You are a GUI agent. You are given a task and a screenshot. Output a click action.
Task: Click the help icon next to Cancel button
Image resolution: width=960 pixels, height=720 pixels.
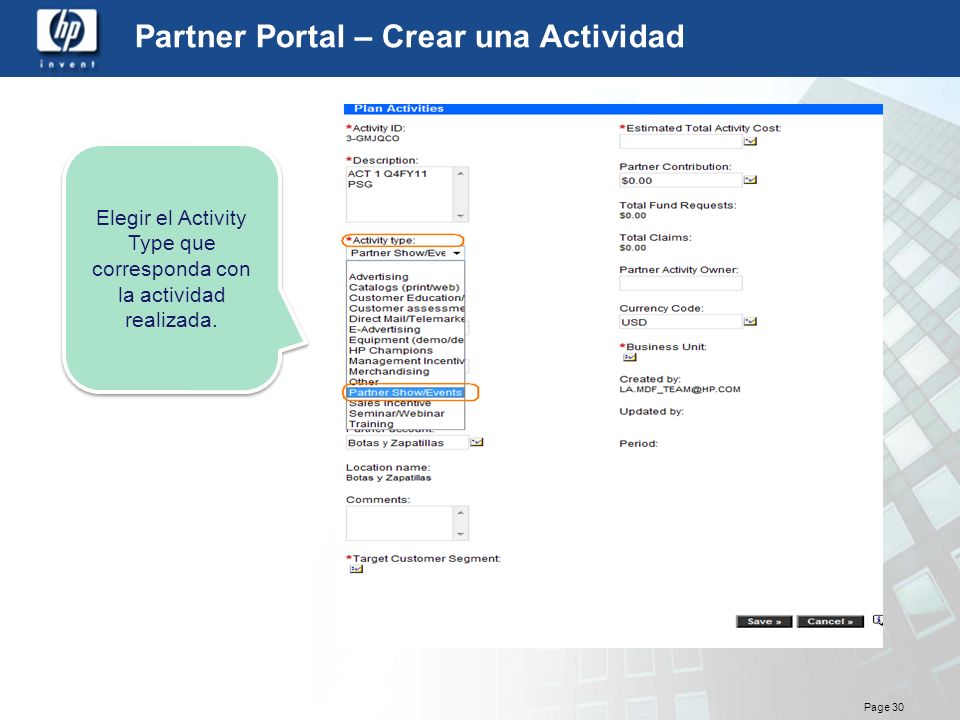point(878,620)
